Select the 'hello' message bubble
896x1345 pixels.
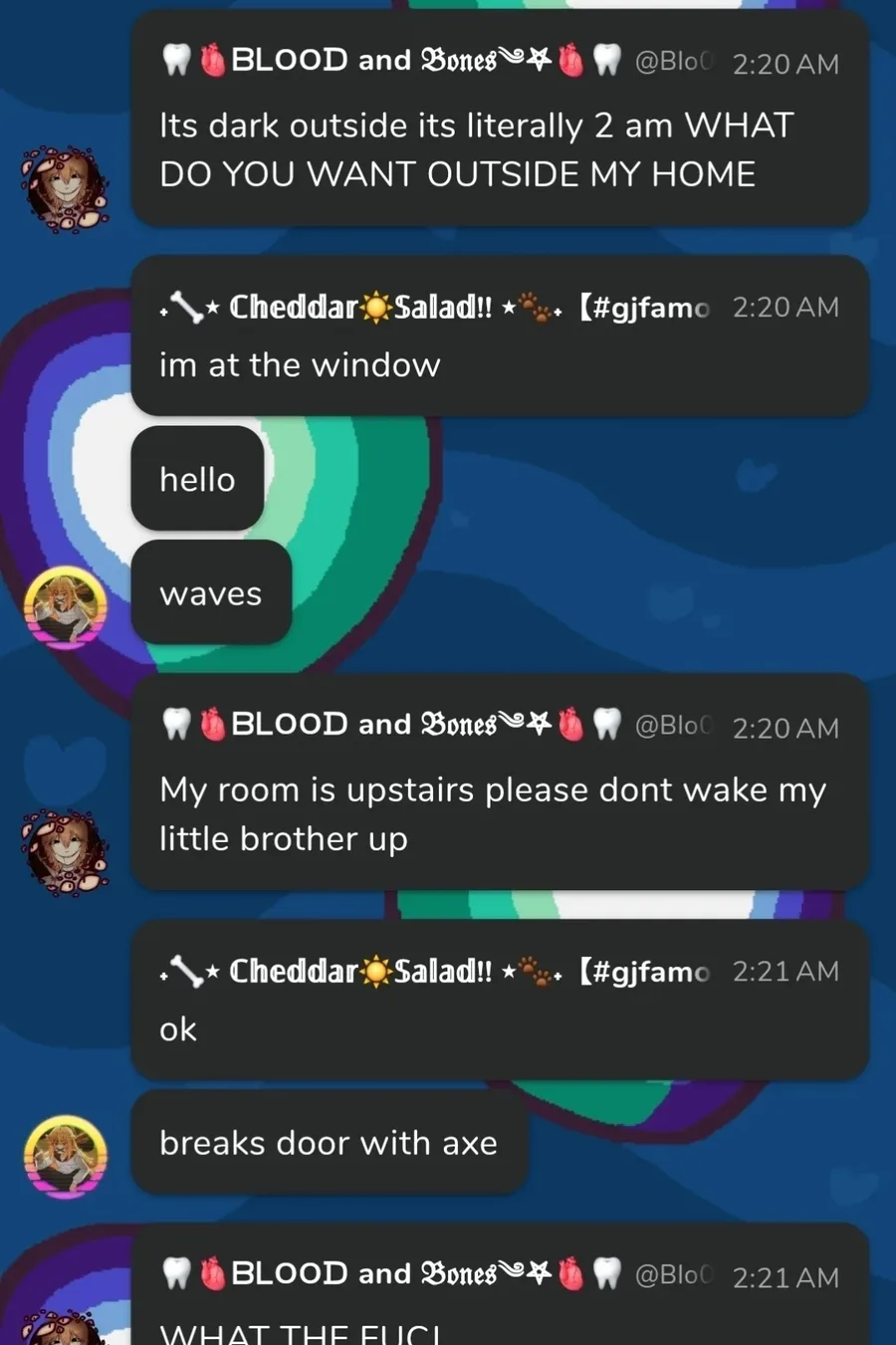click(197, 479)
